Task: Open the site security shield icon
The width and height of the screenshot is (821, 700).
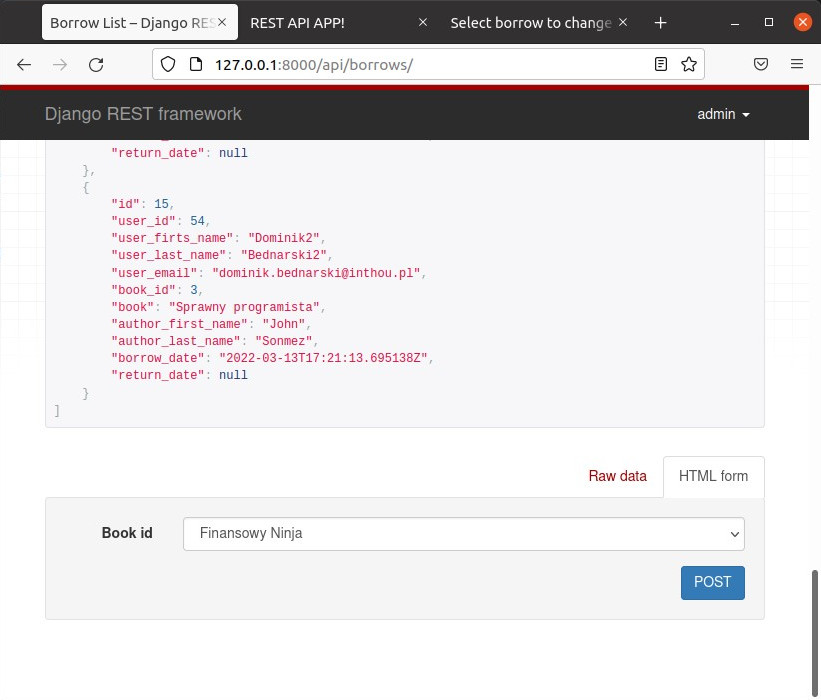Action: click(168, 64)
